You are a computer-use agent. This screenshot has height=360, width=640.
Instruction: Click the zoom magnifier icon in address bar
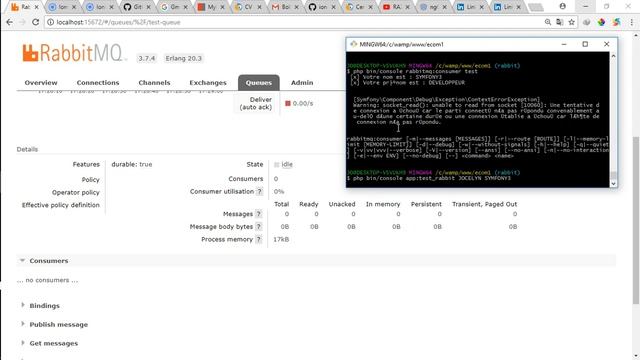click(x=548, y=22)
